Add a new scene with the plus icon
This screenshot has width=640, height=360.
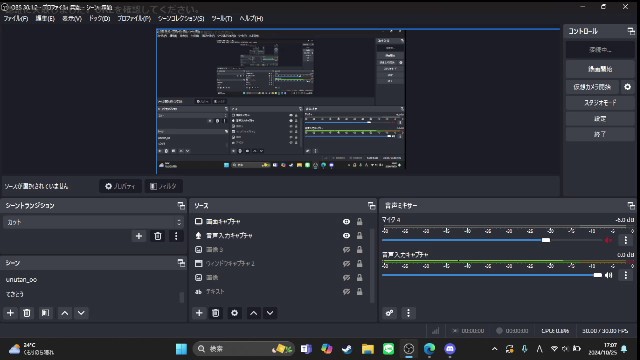(10, 313)
